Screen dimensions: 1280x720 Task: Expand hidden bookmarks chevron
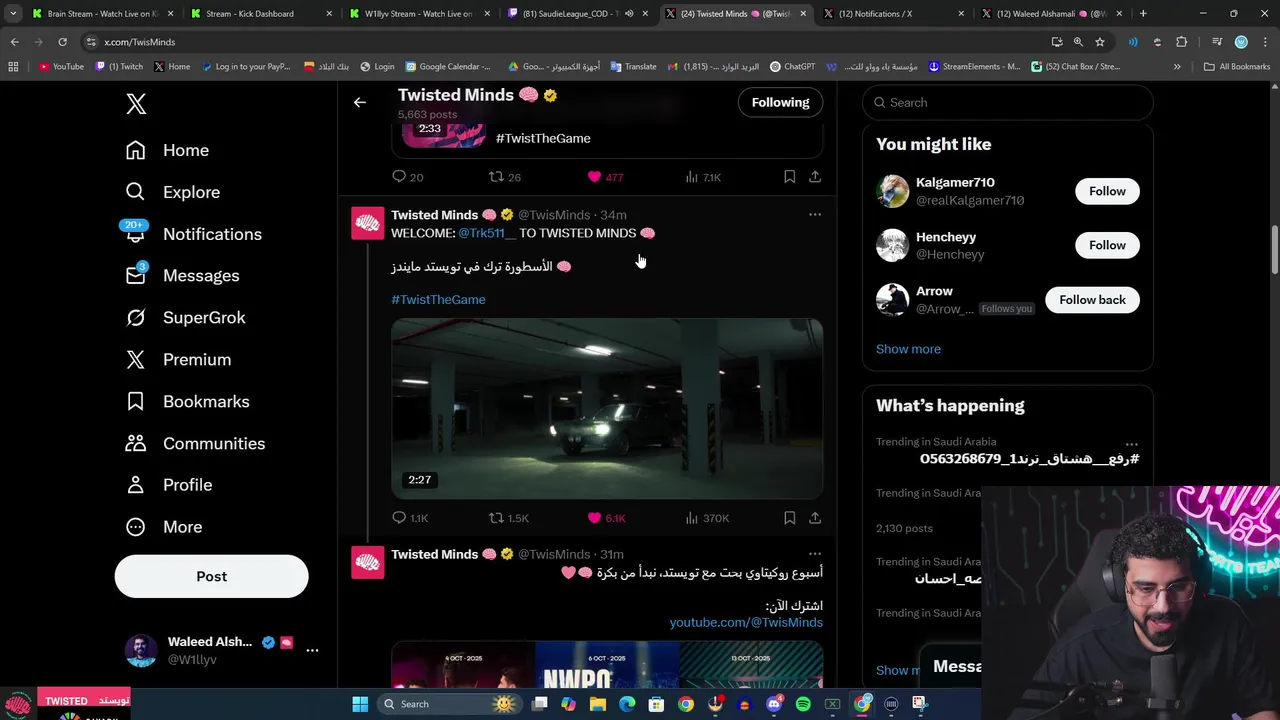[x=1177, y=67]
